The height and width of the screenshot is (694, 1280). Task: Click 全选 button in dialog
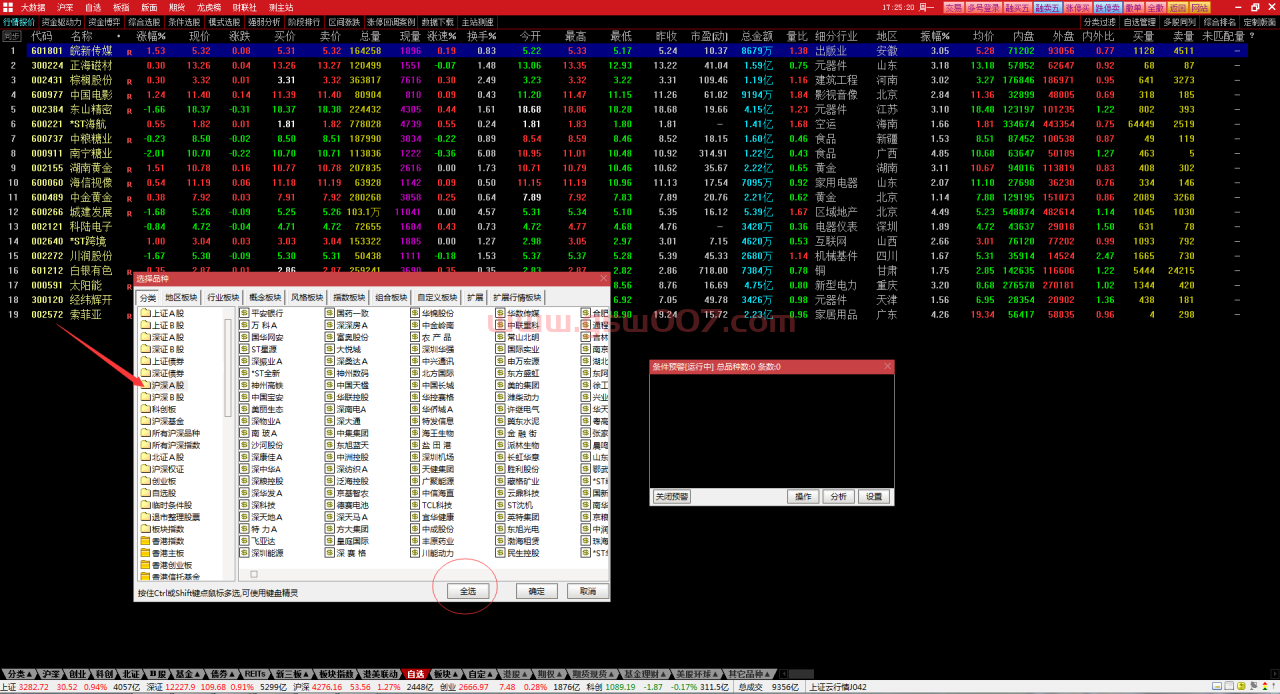pyautogui.click(x=467, y=591)
